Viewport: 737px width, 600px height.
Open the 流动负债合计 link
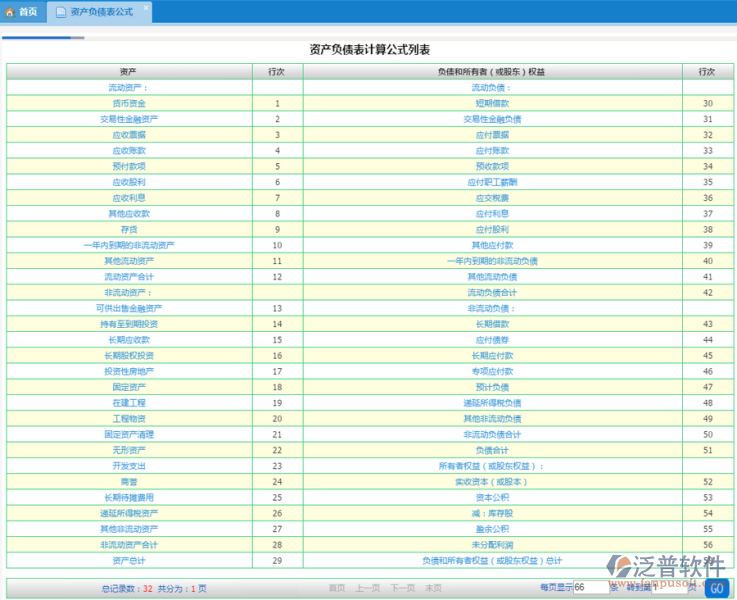tap(492, 293)
